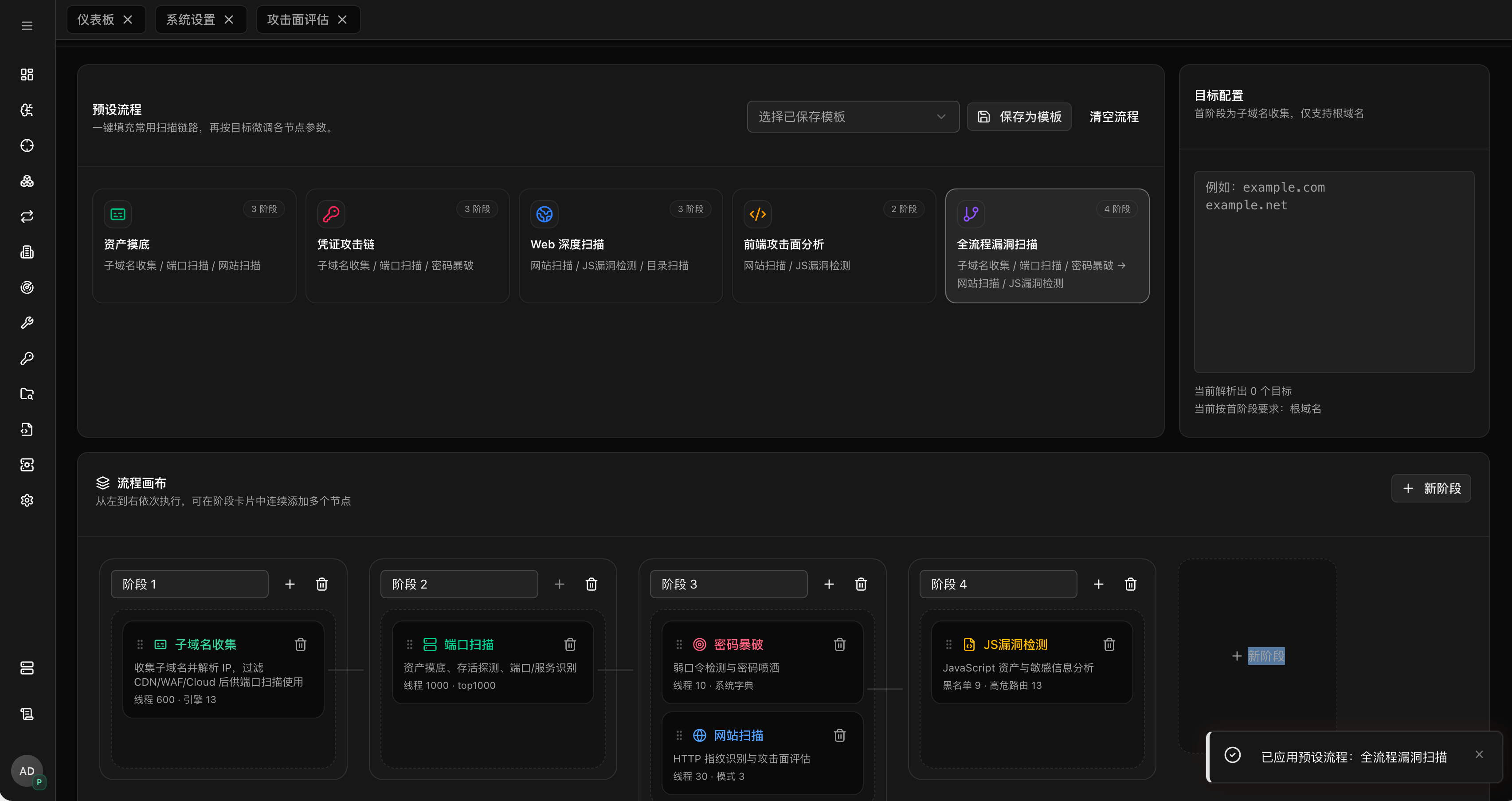Select the 全流程漏洞扫描 preset card
This screenshot has width=1512, height=801.
click(x=1047, y=246)
